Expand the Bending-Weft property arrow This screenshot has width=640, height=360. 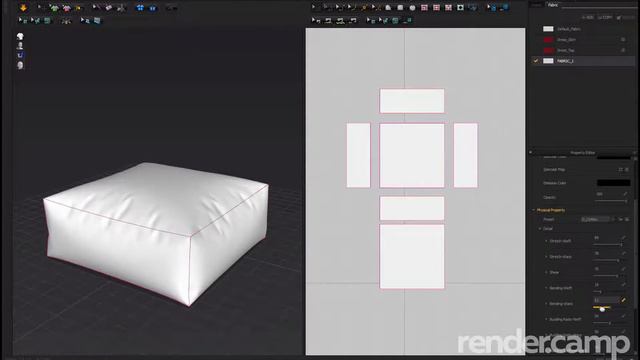[x=546, y=288]
